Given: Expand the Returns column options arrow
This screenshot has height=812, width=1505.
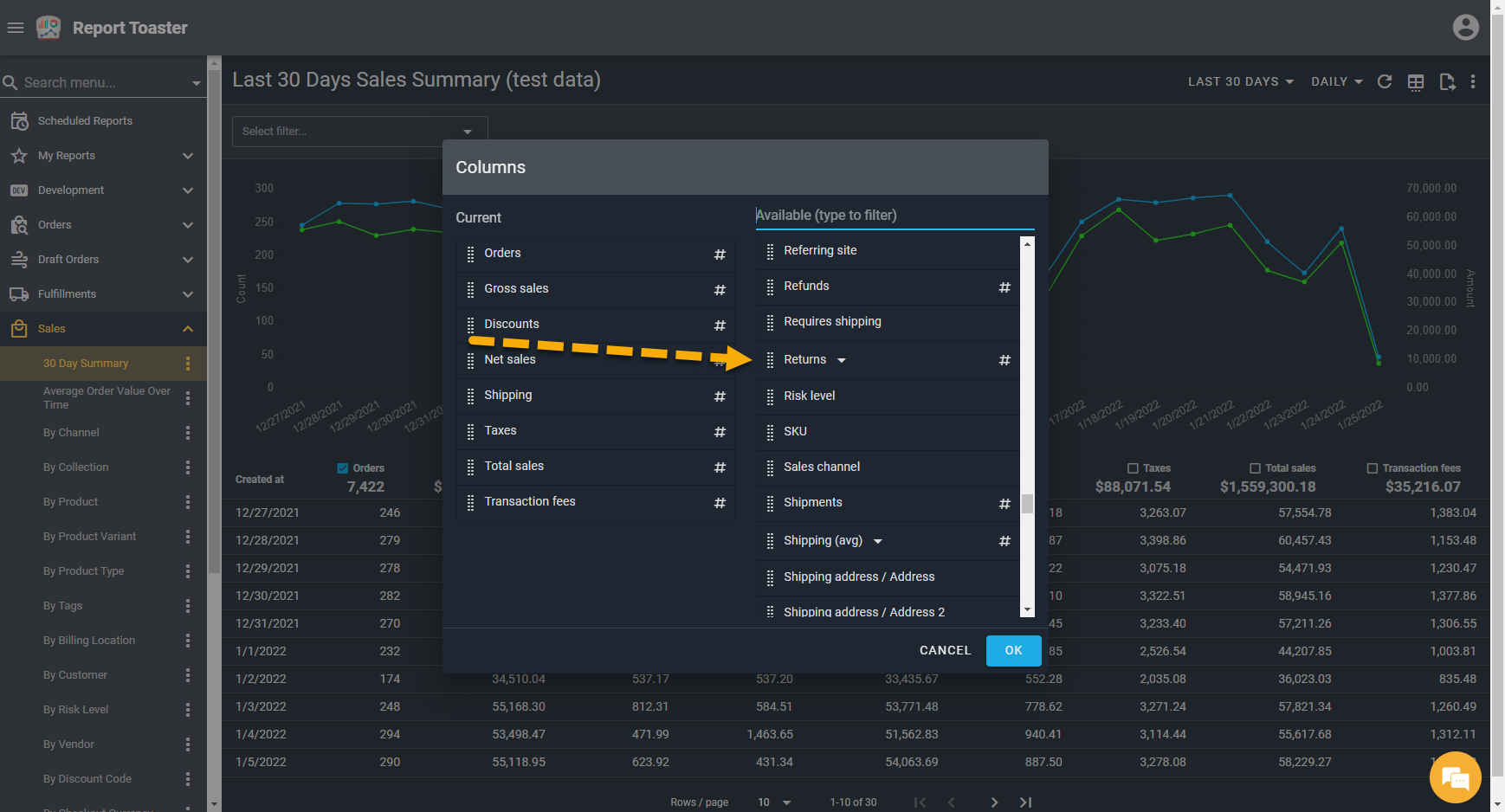Looking at the screenshot, I should click(x=842, y=360).
